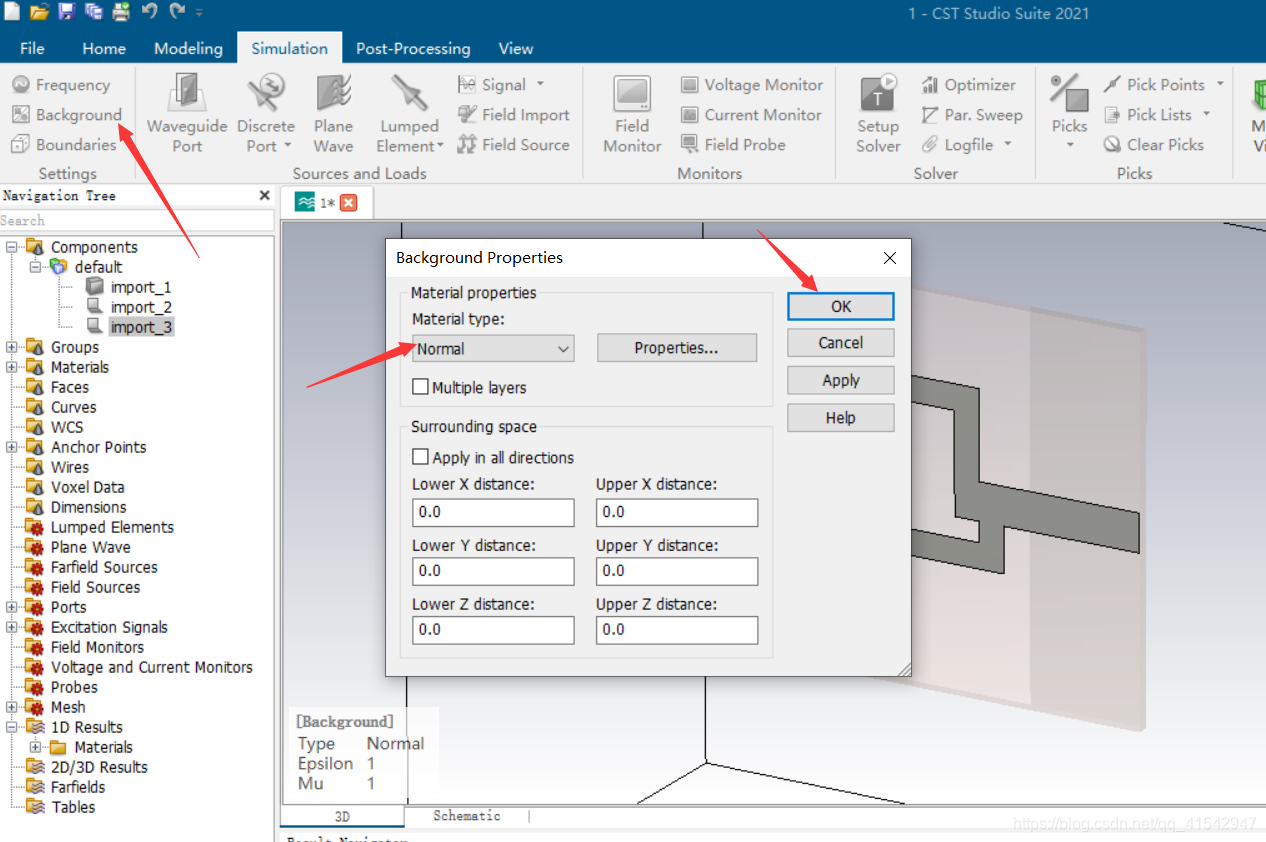Add a Field Monitor
The height and width of the screenshot is (842, 1266).
(x=632, y=114)
